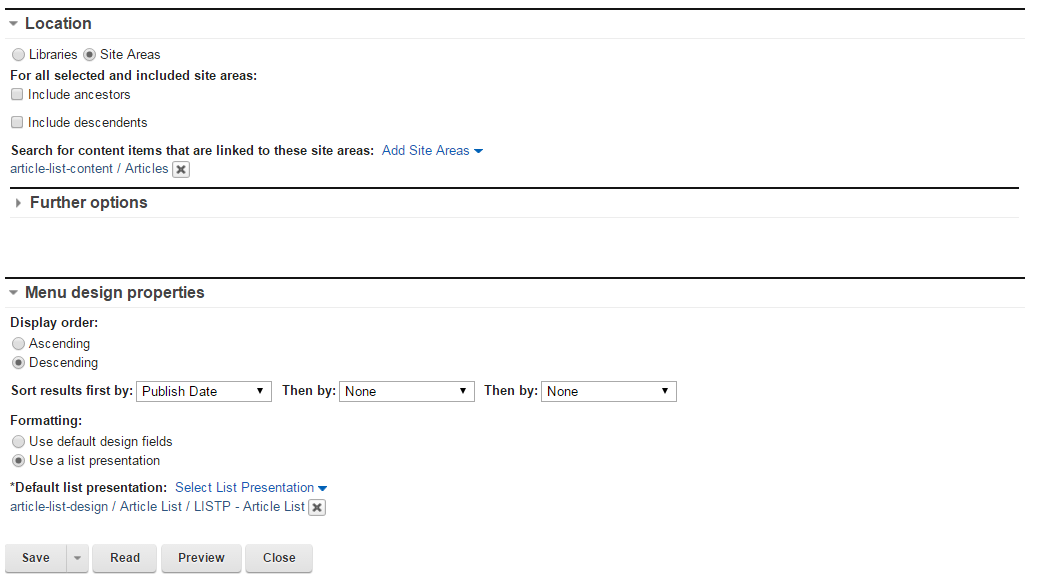Screen dimensions: 1038x575
Task: Select the Libraries radio button
Action: (18, 55)
